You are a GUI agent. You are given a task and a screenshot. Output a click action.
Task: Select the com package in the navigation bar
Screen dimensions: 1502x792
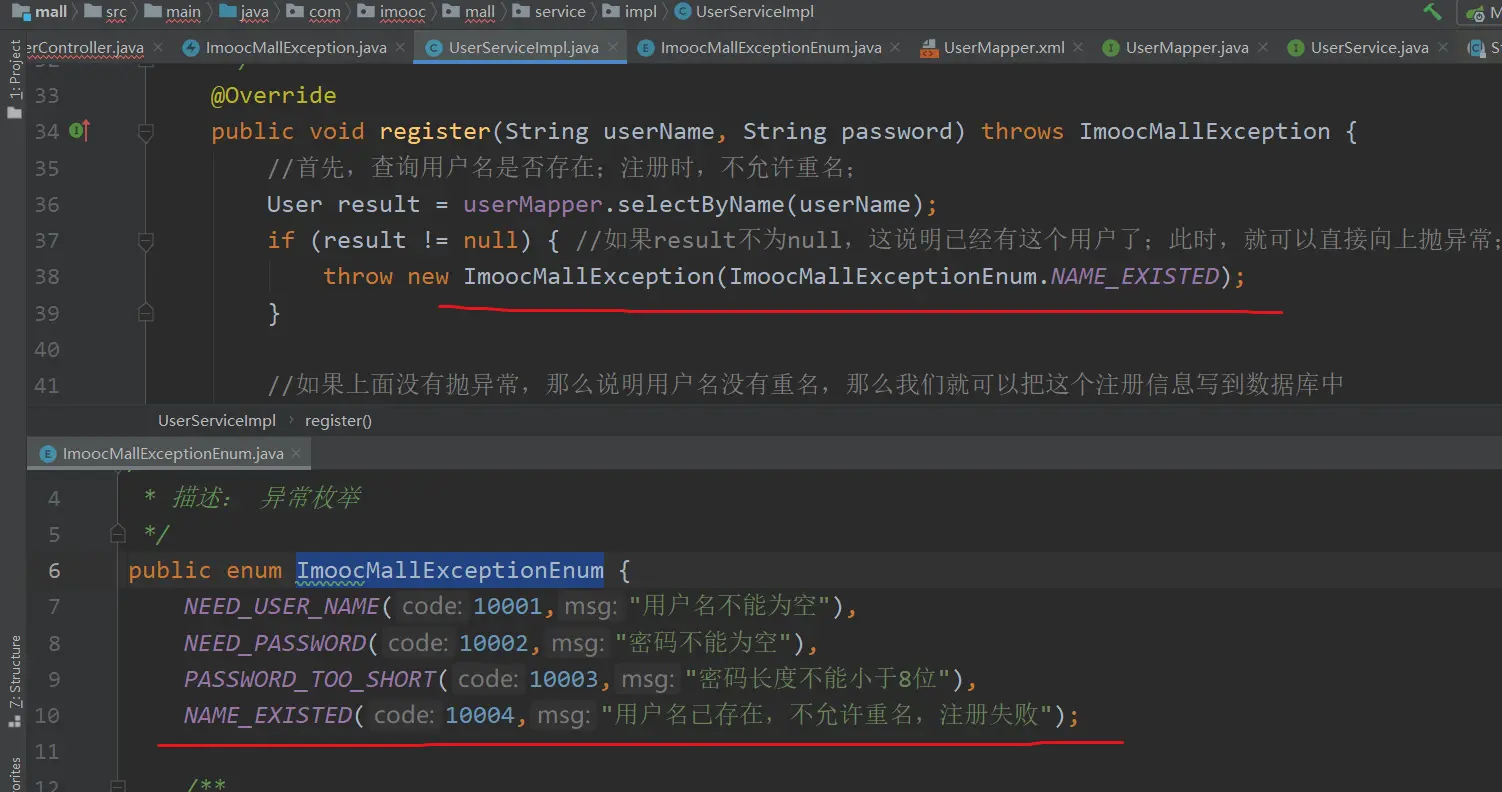(314, 12)
